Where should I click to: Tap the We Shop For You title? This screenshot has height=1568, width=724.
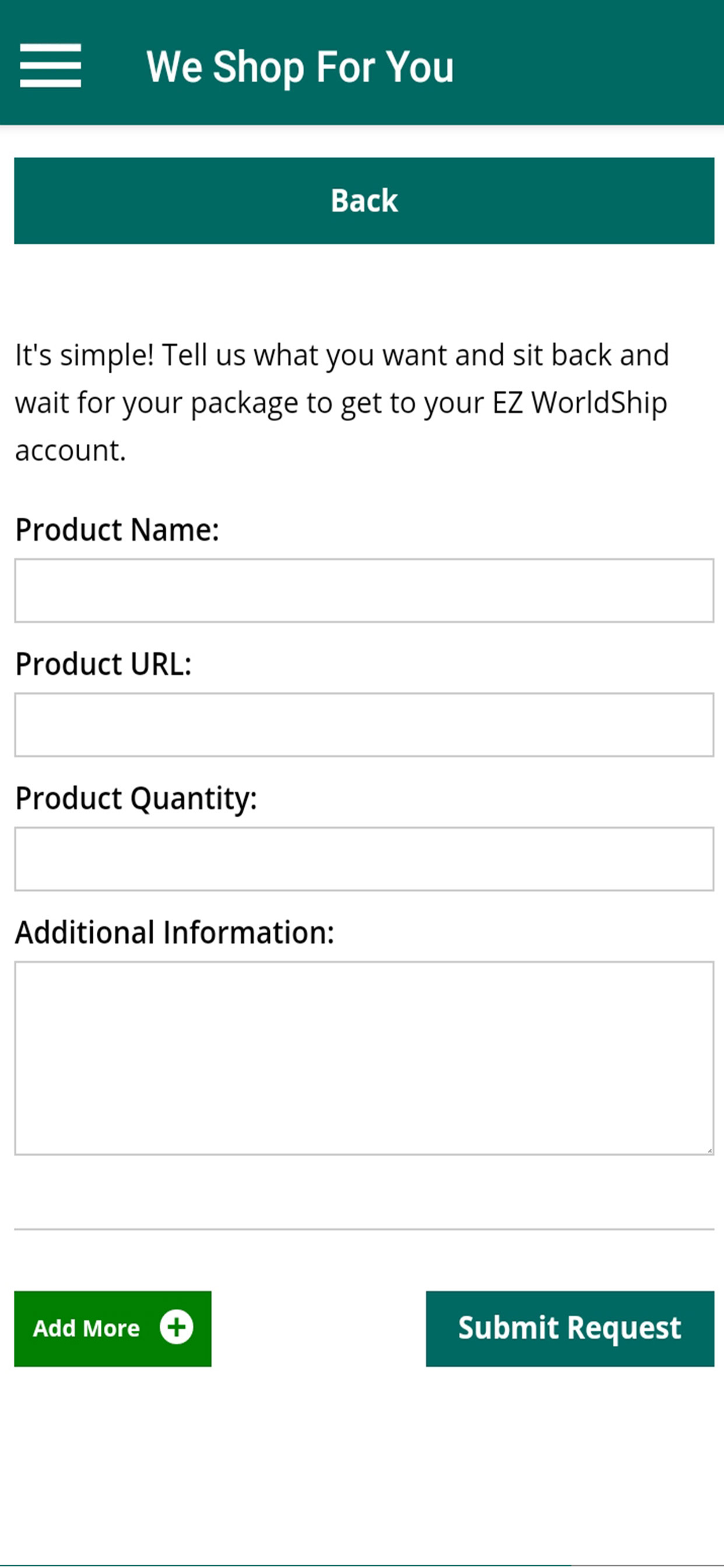(300, 66)
